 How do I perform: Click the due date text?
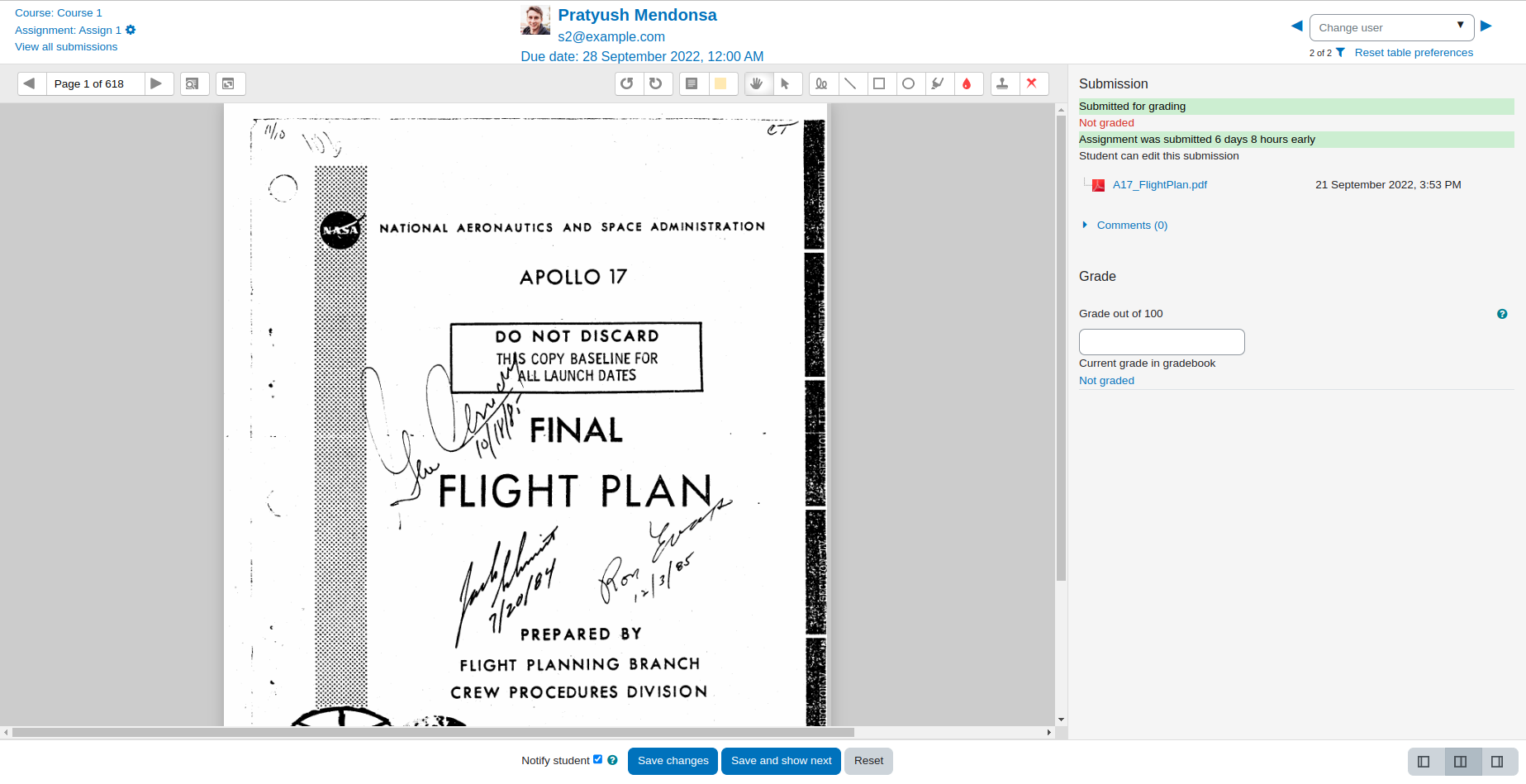(642, 56)
